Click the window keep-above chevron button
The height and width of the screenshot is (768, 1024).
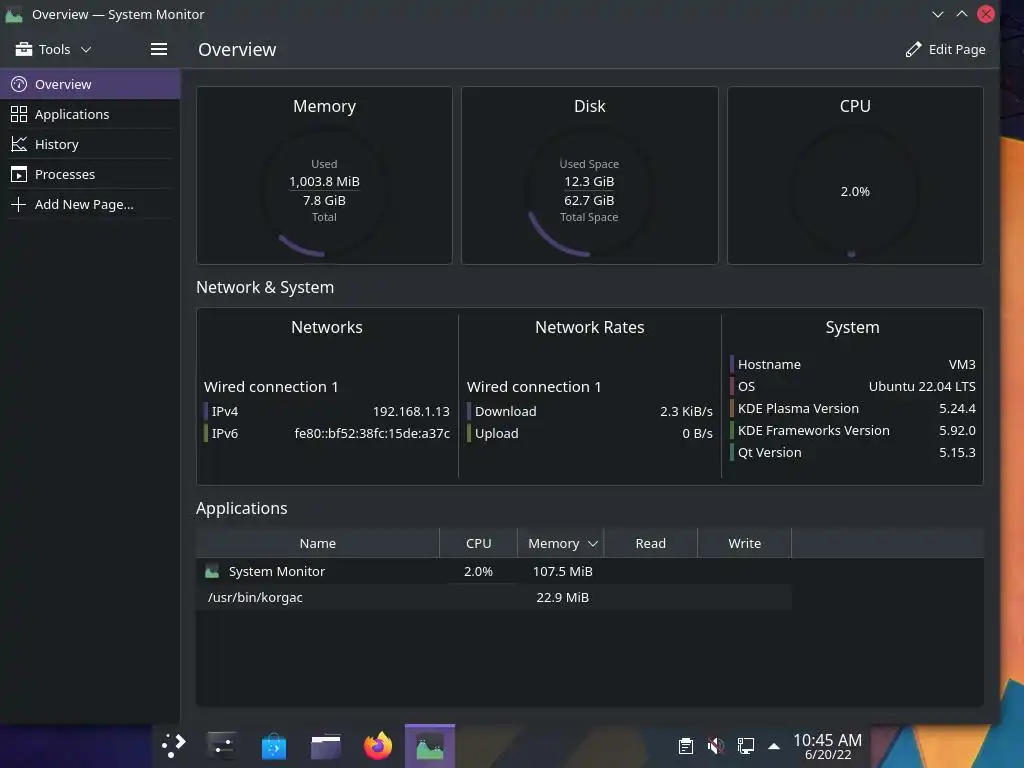coord(961,14)
